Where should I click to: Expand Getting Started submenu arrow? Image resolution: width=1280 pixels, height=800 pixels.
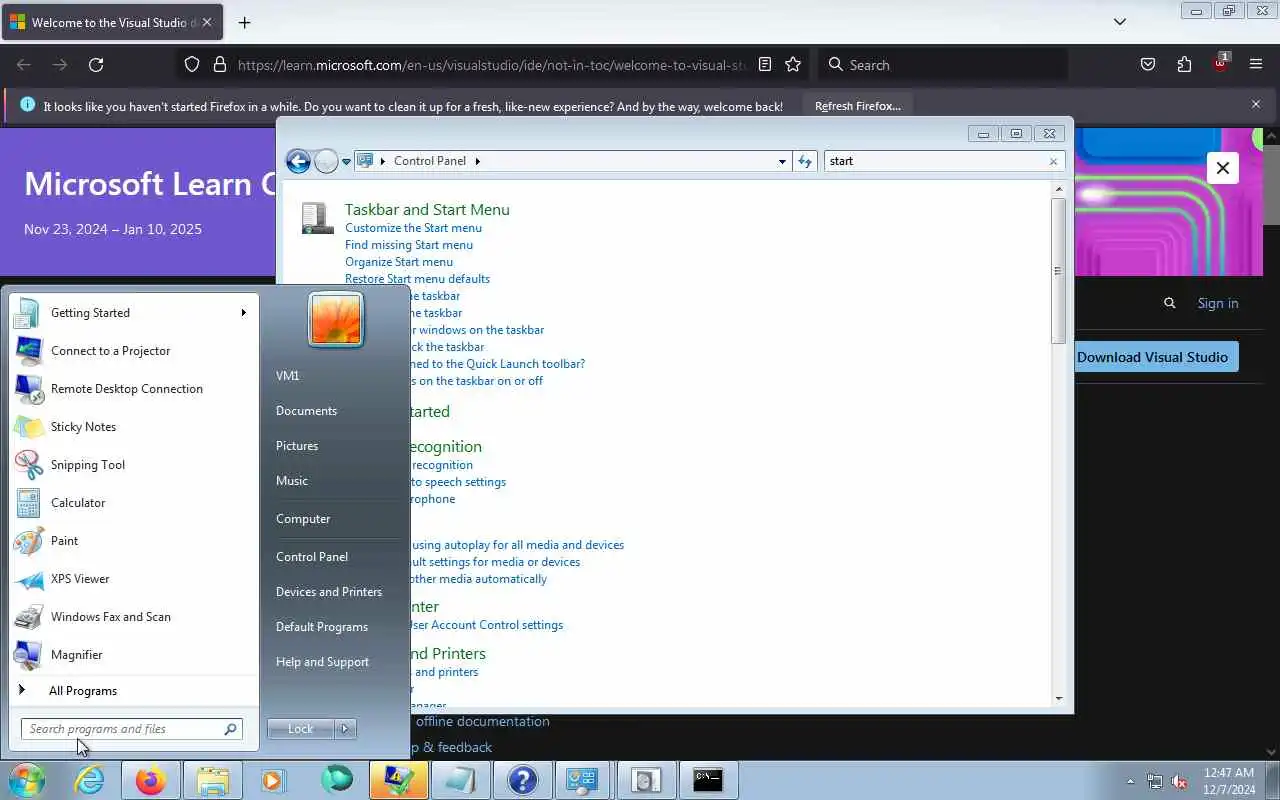pos(243,313)
